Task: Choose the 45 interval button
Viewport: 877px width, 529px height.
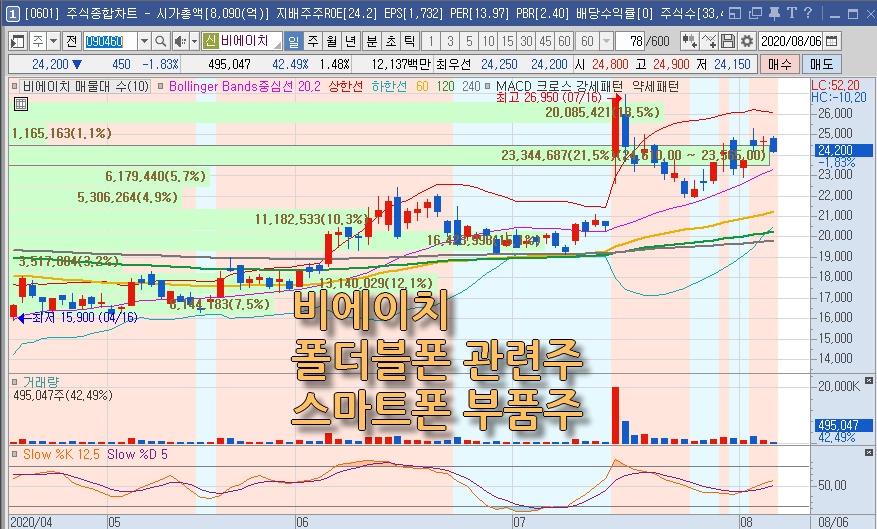Action: [545, 41]
